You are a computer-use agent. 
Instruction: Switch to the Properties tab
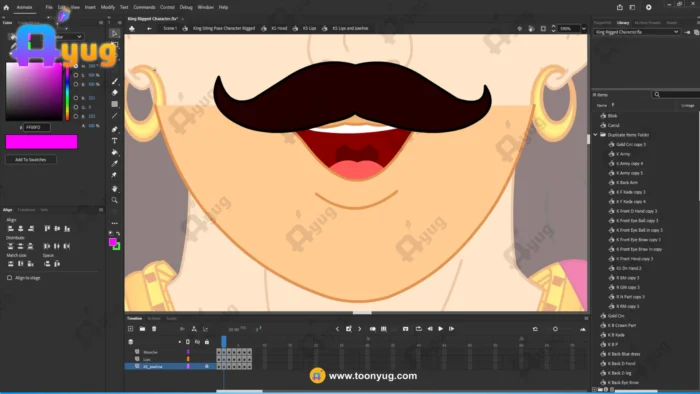tap(602, 23)
